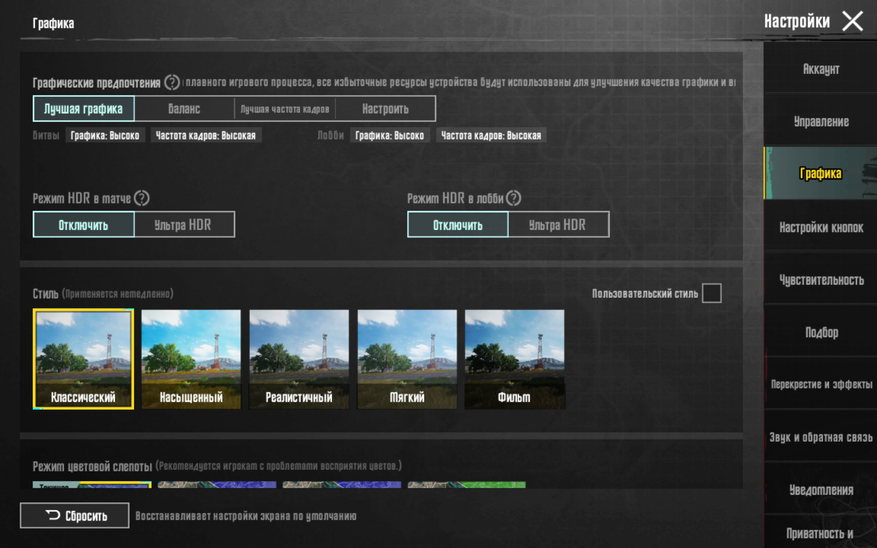The width and height of the screenshot is (877, 548).
Task: Open help for HDR mode in lobby
Action: coord(513,199)
